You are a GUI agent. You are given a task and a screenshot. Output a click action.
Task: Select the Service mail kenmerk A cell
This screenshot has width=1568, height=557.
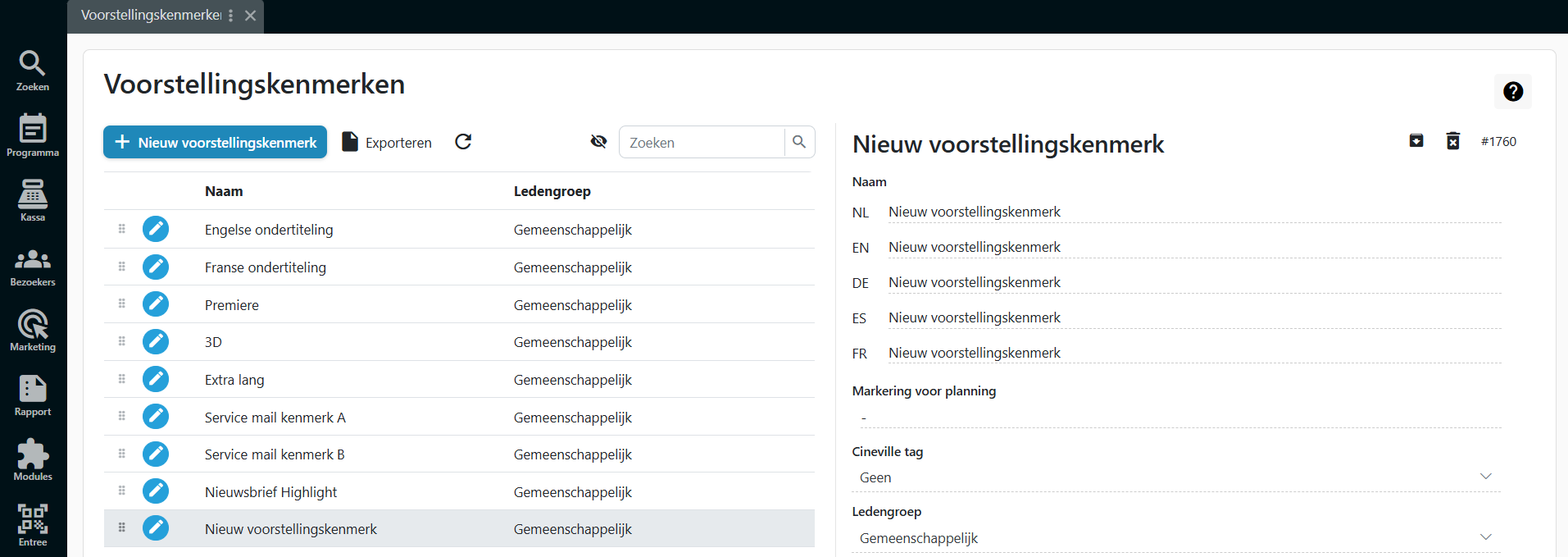point(275,418)
